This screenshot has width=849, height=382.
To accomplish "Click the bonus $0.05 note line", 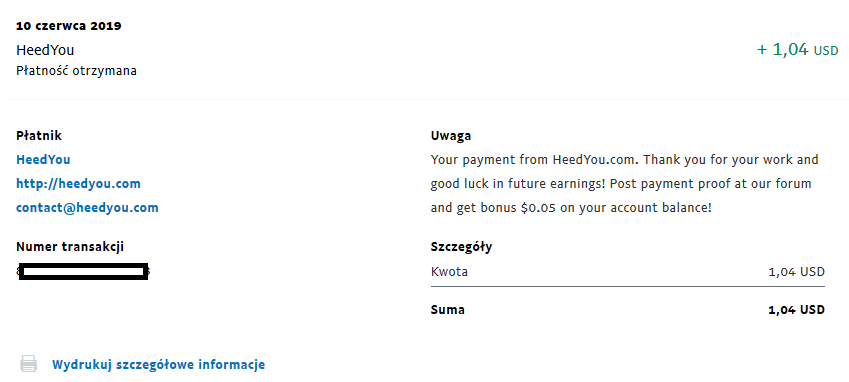I will coord(571,208).
